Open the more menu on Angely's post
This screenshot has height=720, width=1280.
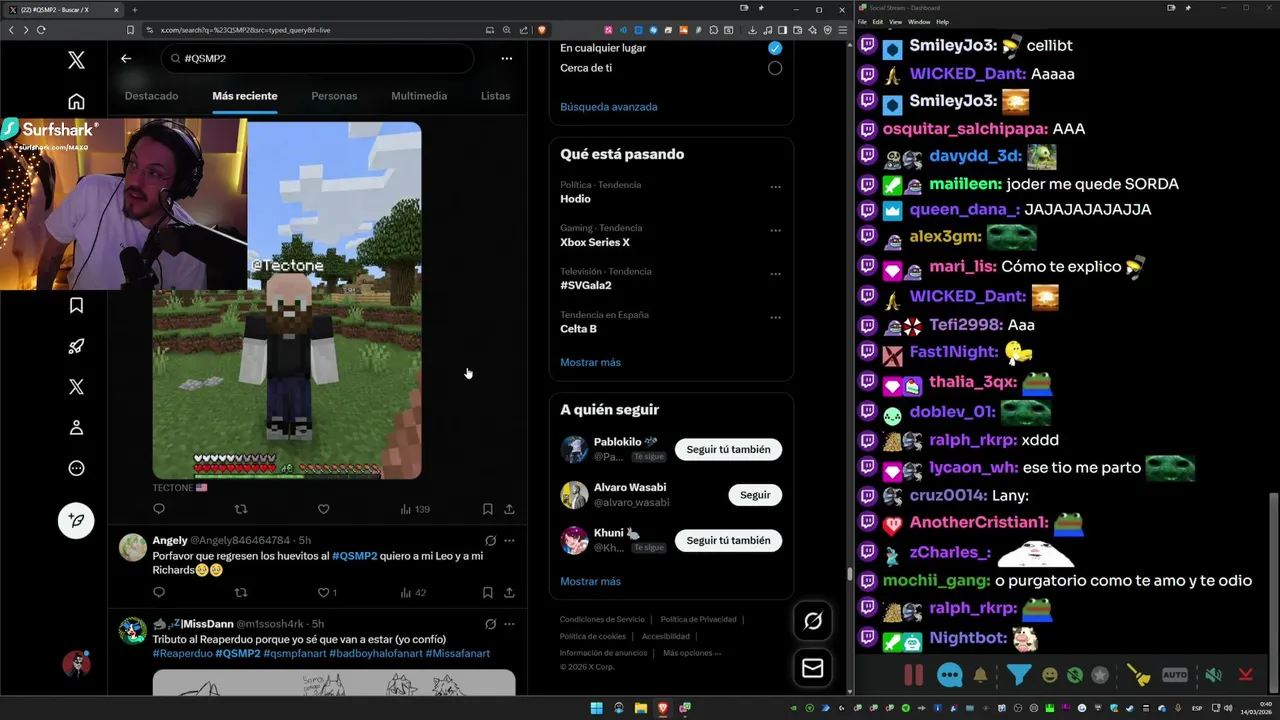click(x=509, y=540)
